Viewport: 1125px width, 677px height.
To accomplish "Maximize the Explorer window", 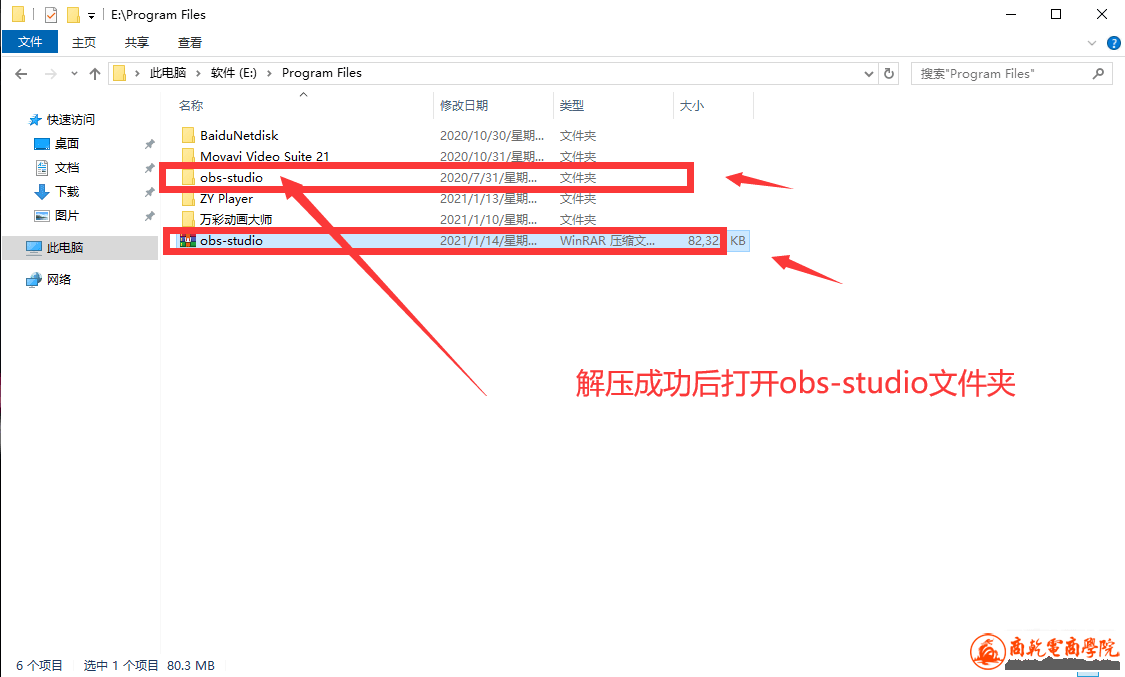I will tap(1056, 14).
